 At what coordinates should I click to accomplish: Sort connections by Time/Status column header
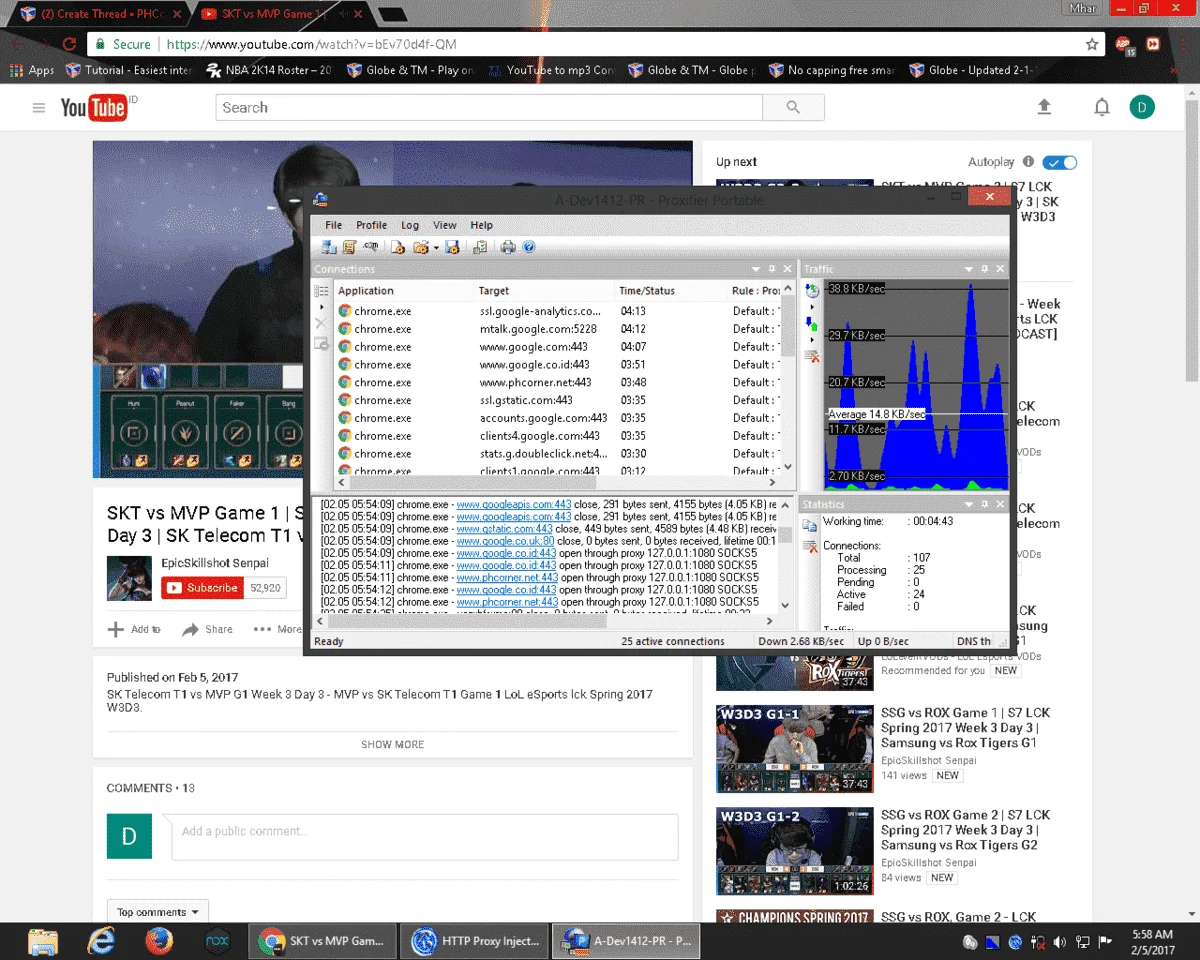point(671,291)
